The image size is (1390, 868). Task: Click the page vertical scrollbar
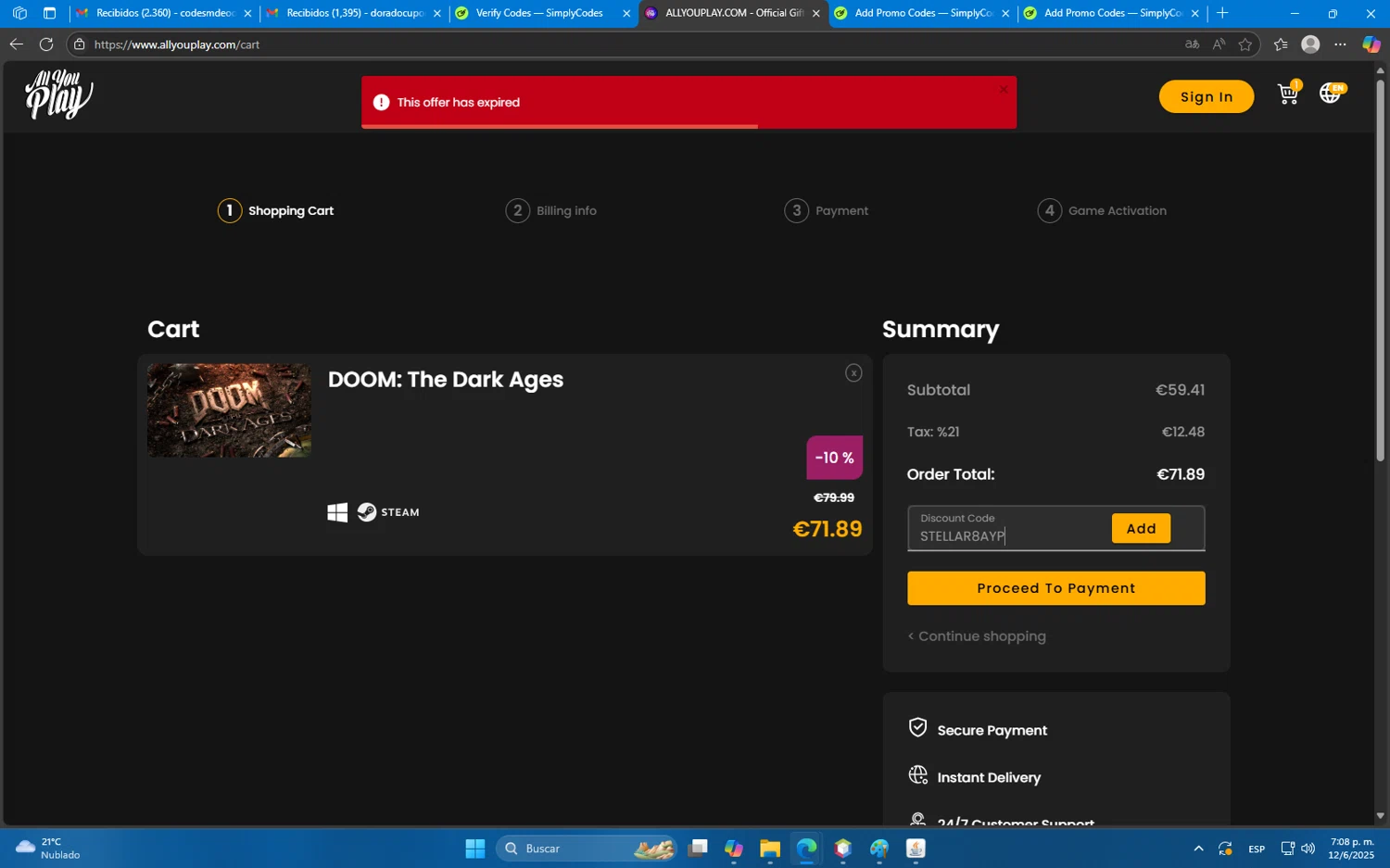pos(1380,269)
